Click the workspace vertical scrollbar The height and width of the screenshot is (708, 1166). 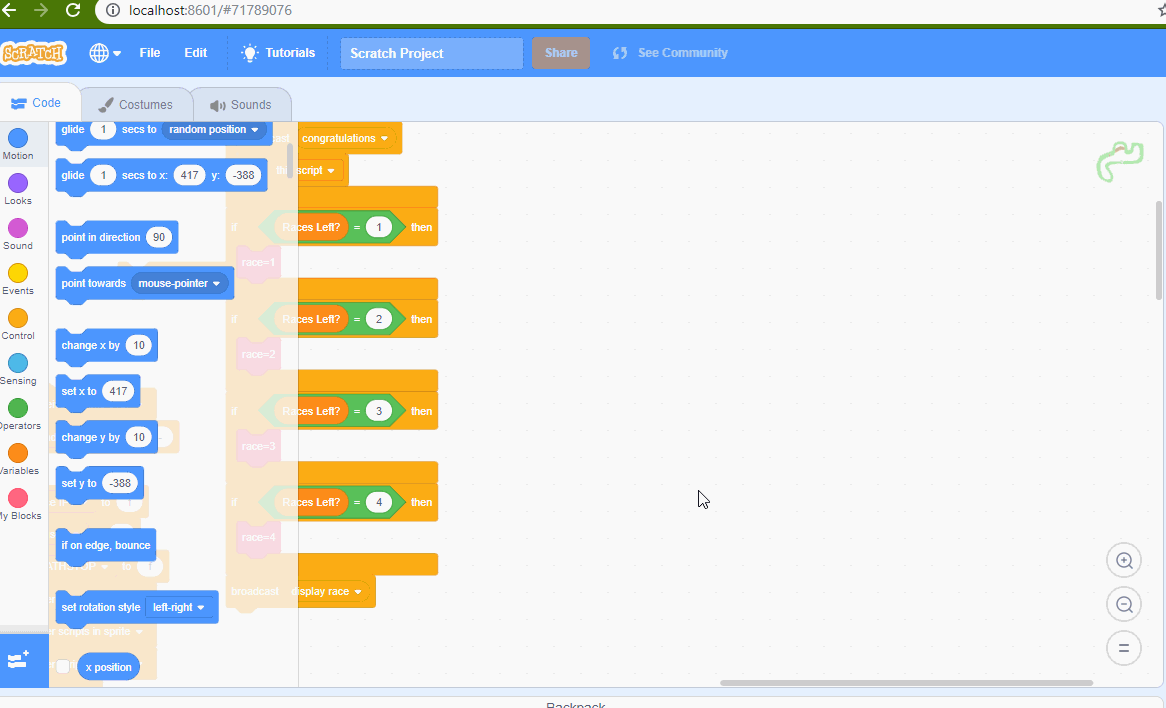[1159, 250]
